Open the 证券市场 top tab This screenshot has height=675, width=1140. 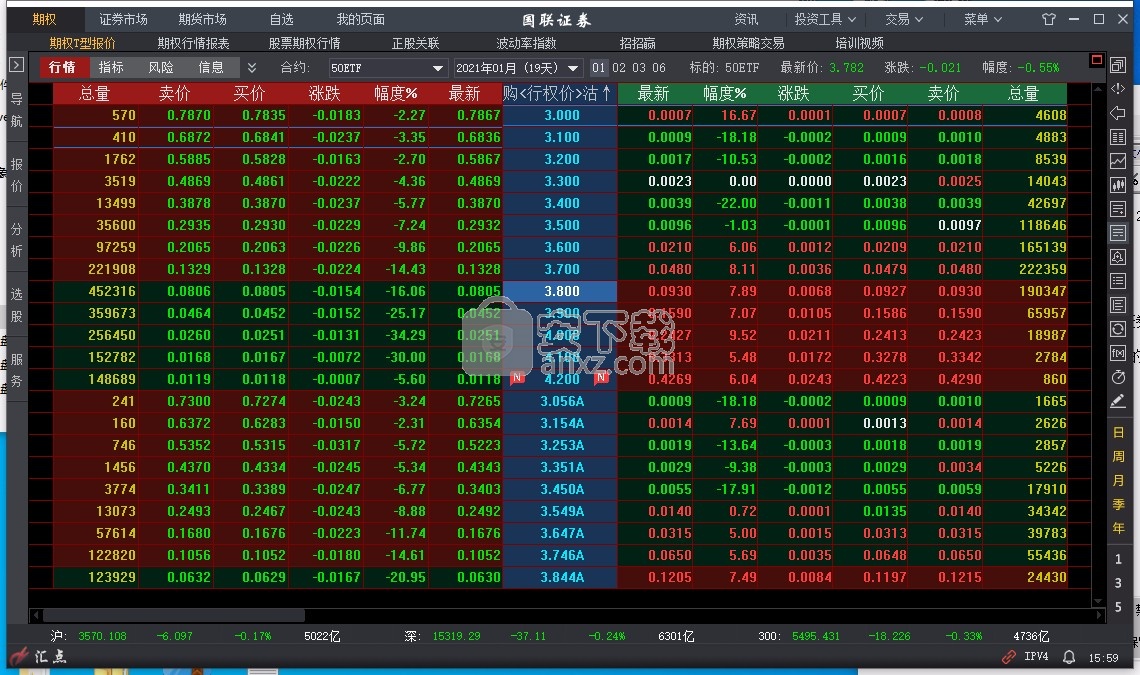click(x=123, y=19)
